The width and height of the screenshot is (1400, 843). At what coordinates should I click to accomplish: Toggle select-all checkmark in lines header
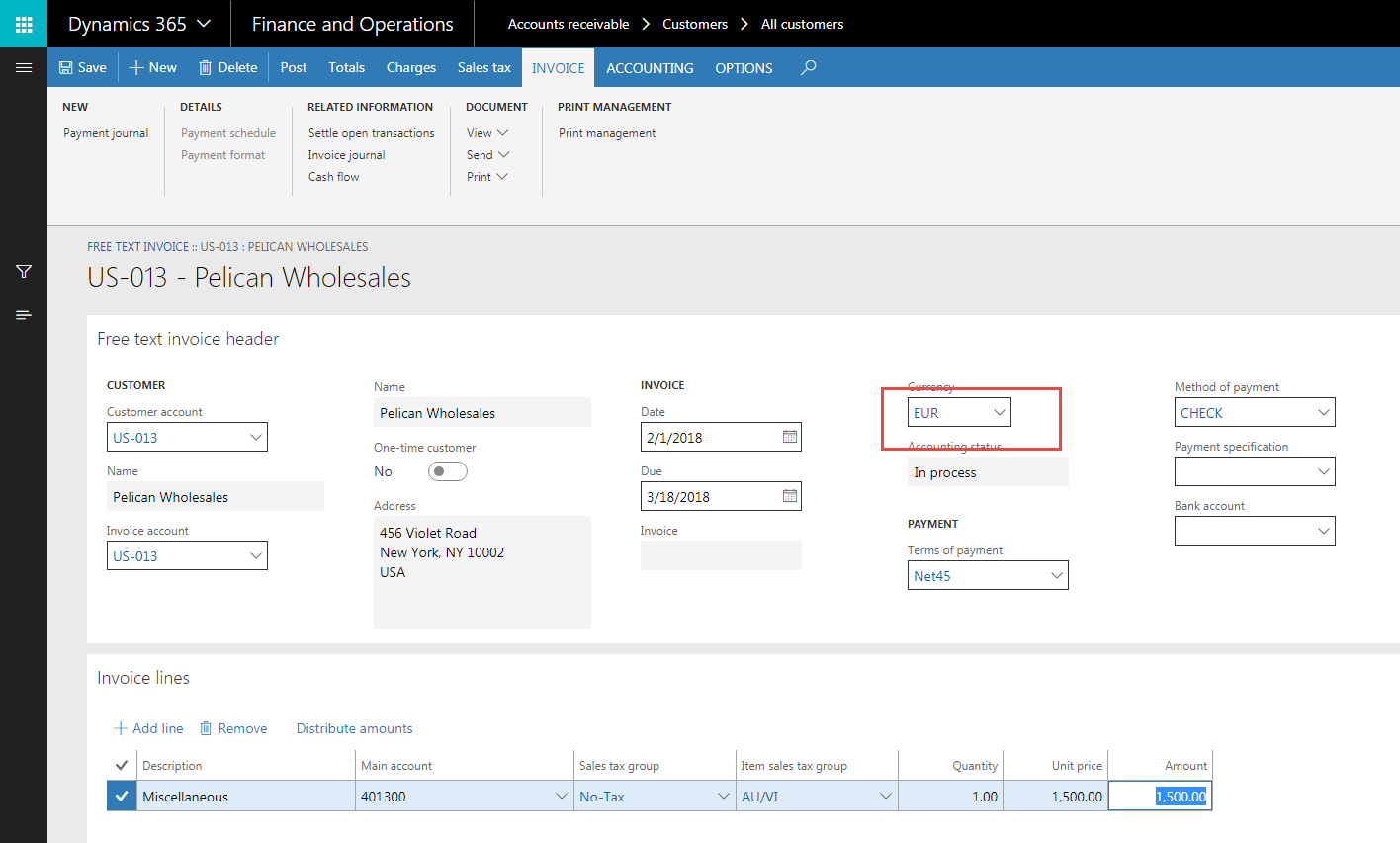tap(122, 765)
